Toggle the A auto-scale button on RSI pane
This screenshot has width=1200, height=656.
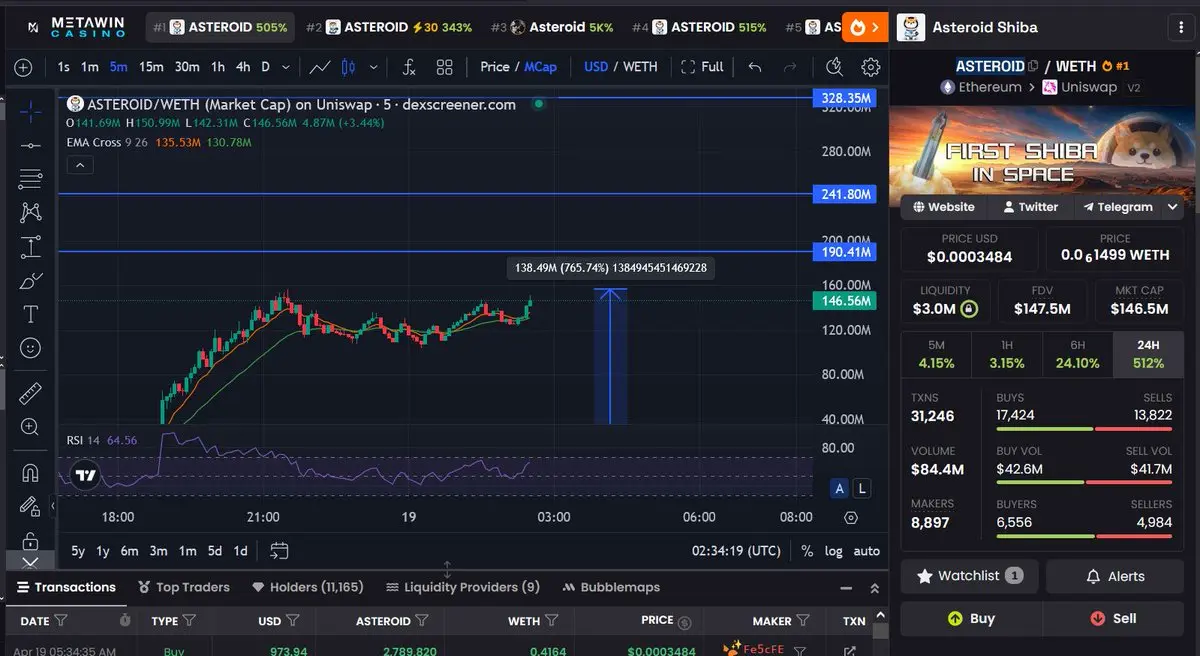(x=839, y=488)
